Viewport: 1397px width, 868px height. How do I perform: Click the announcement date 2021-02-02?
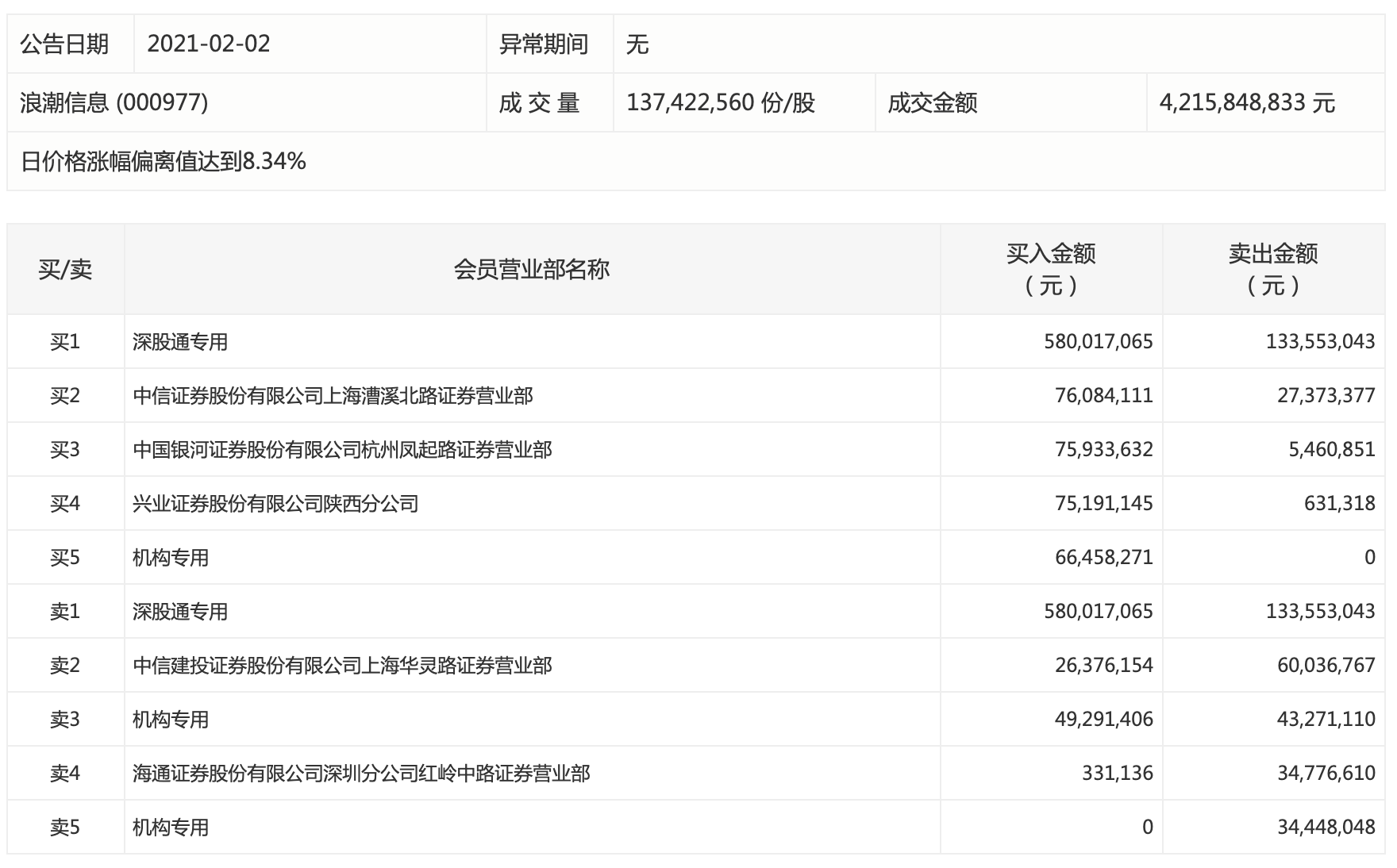pyautogui.click(x=209, y=44)
